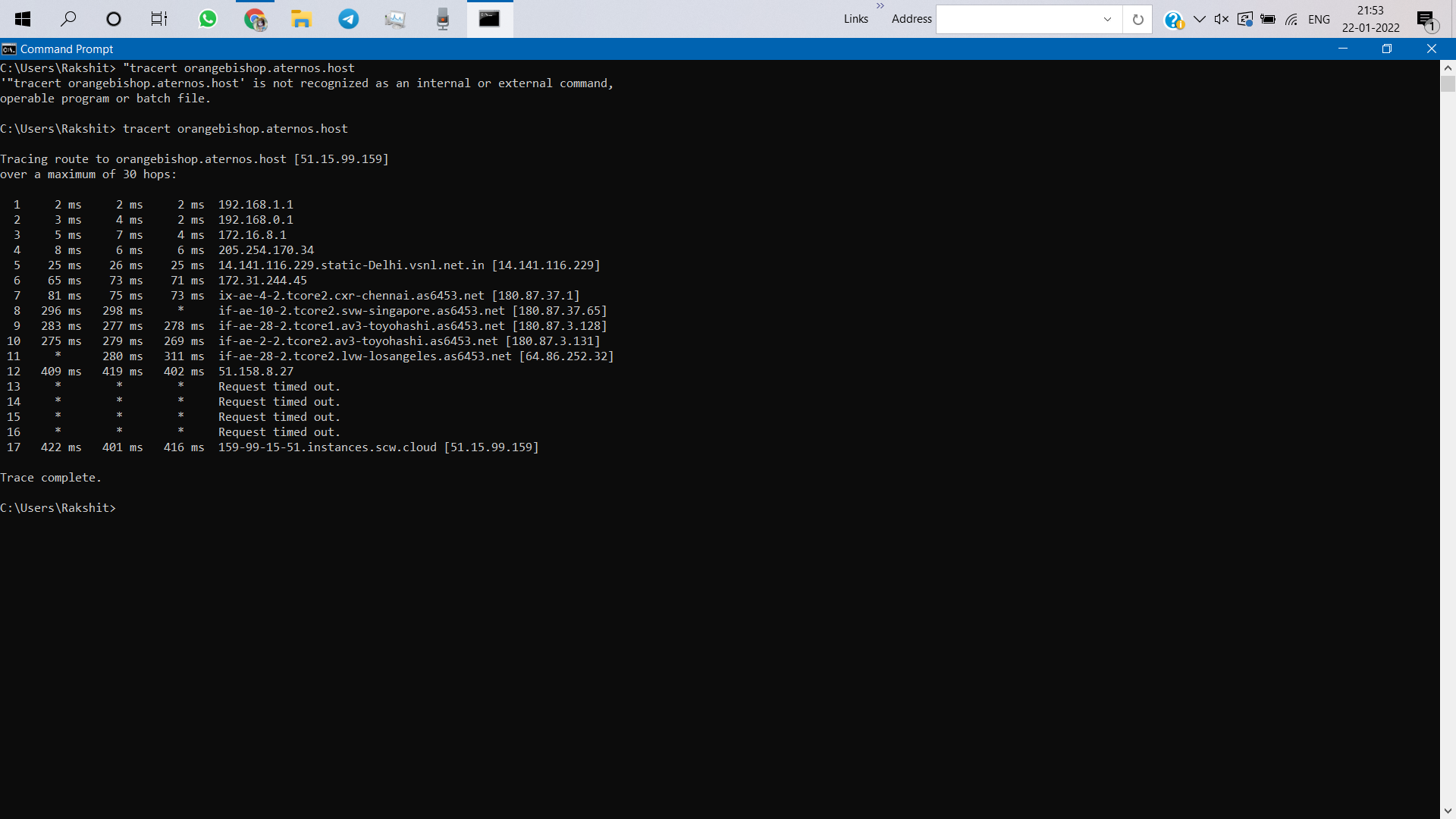Click hop 13 'Request timed out.' text
The image size is (1456, 819).
point(279,387)
